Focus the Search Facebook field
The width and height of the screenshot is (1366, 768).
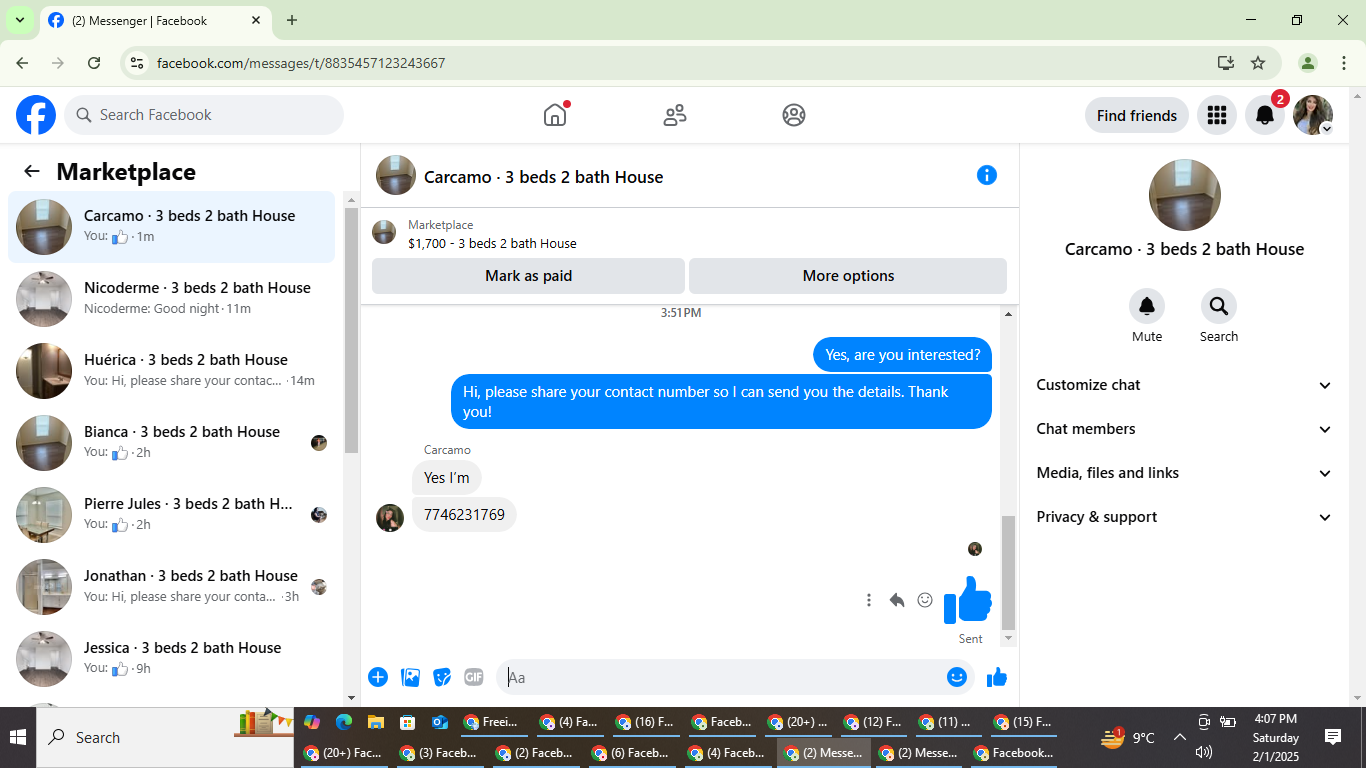pos(204,115)
